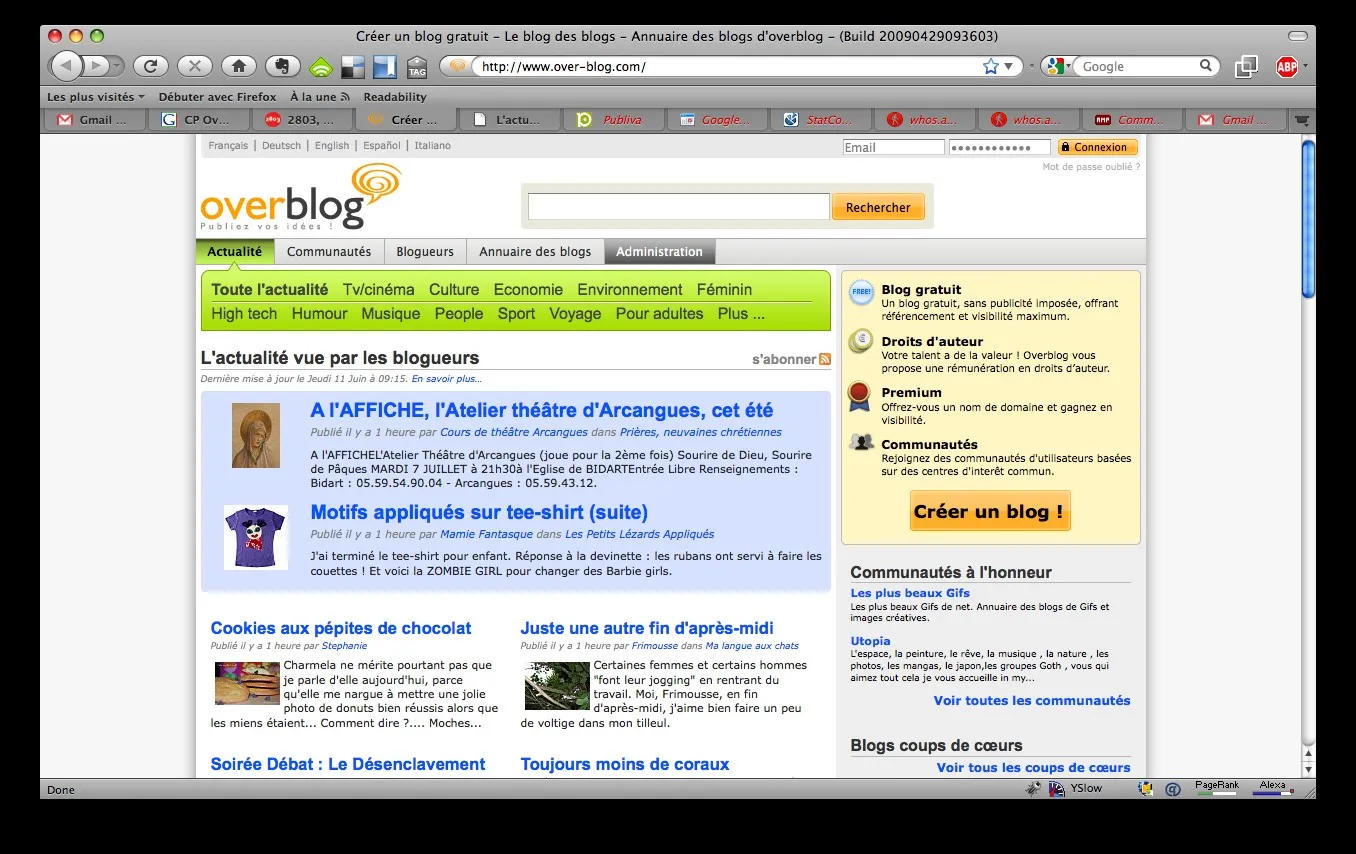Click the YSlow gauge icon in status bar
The width and height of the screenshot is (1356, 854).
(1057, 789)
